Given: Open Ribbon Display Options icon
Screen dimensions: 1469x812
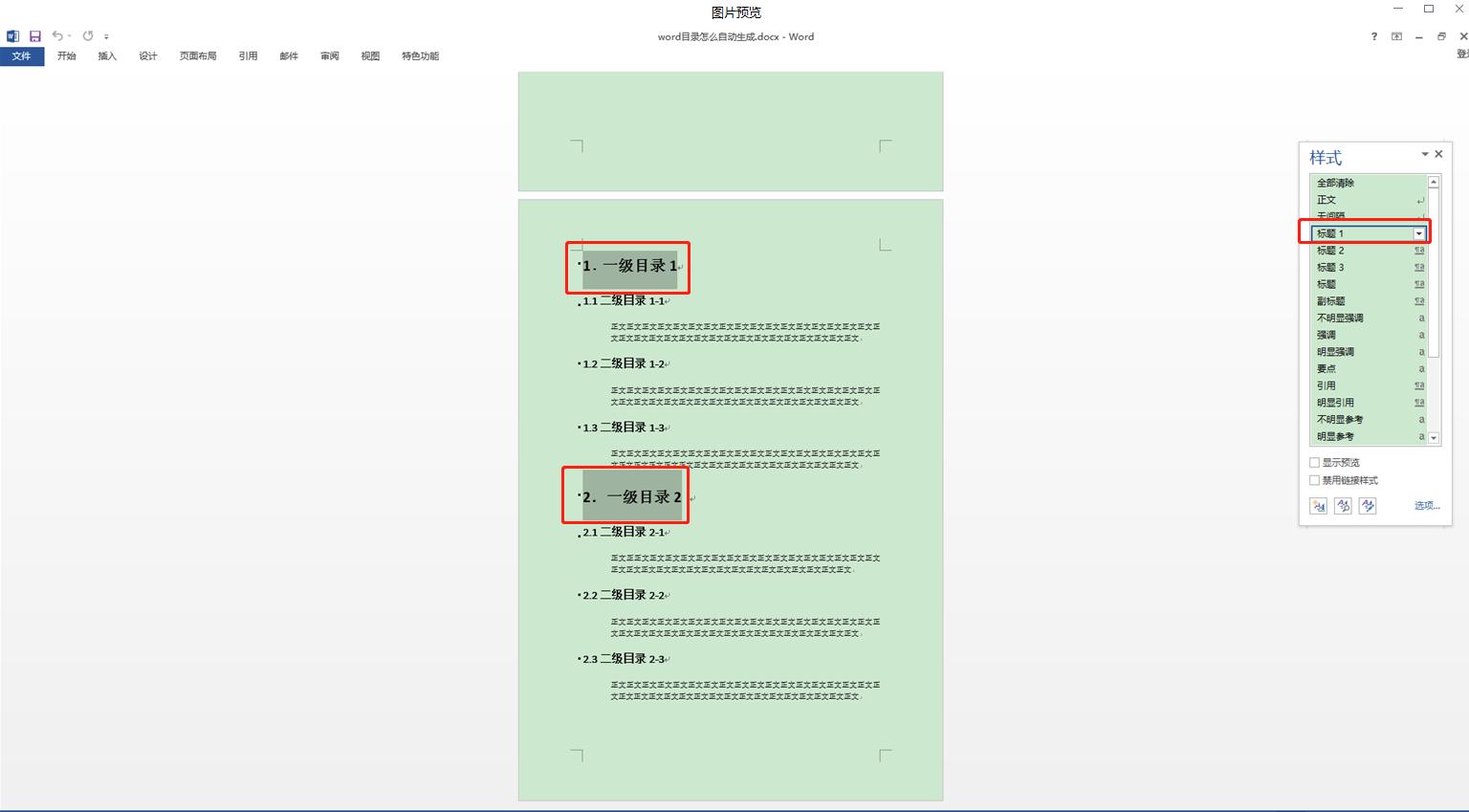Looking at the screenshot, I should tap(1397, 36).
